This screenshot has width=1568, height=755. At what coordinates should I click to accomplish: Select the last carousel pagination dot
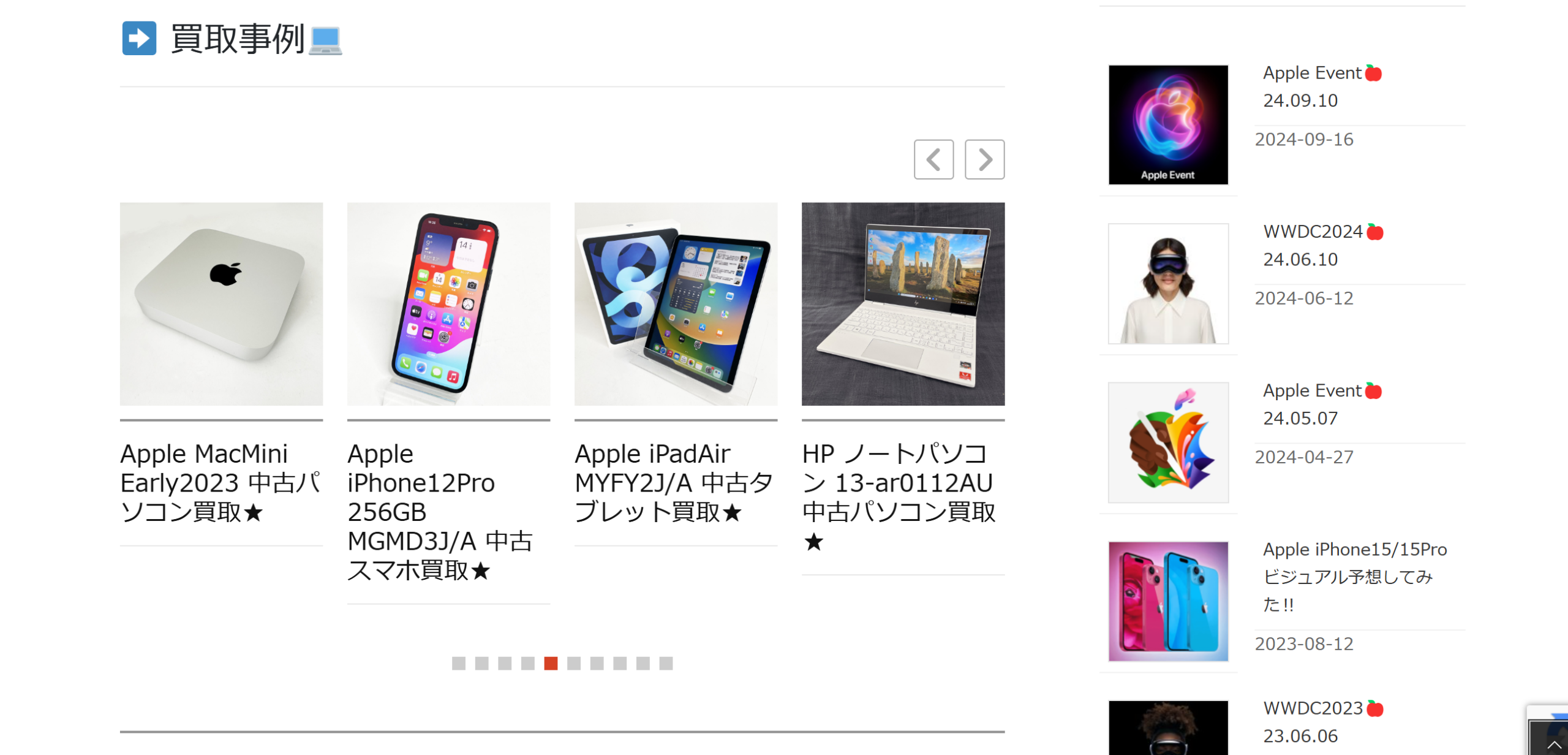pos(666,663)
